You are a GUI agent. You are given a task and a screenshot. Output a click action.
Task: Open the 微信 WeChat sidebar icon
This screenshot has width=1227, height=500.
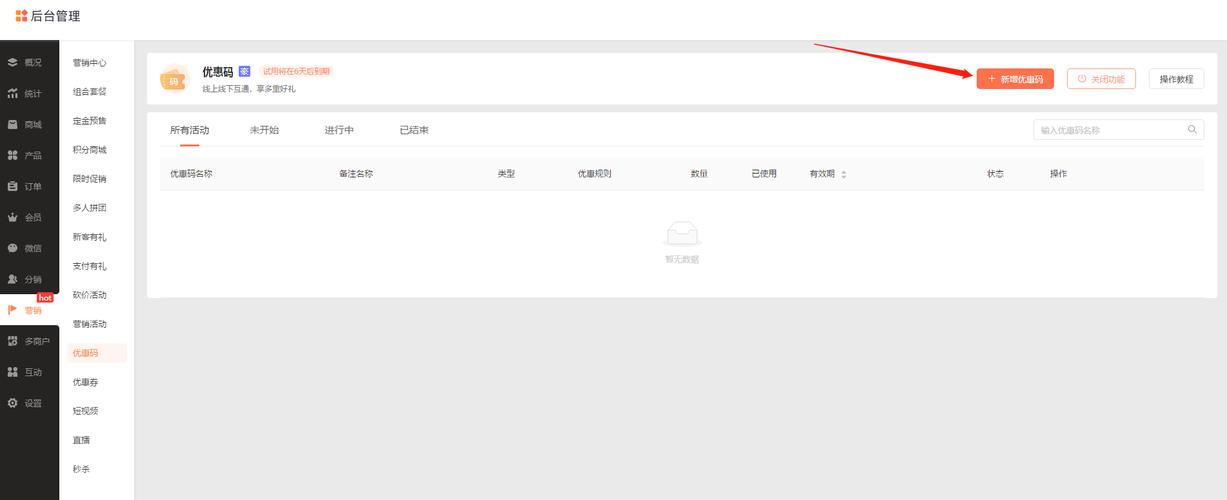click(12, 248)
